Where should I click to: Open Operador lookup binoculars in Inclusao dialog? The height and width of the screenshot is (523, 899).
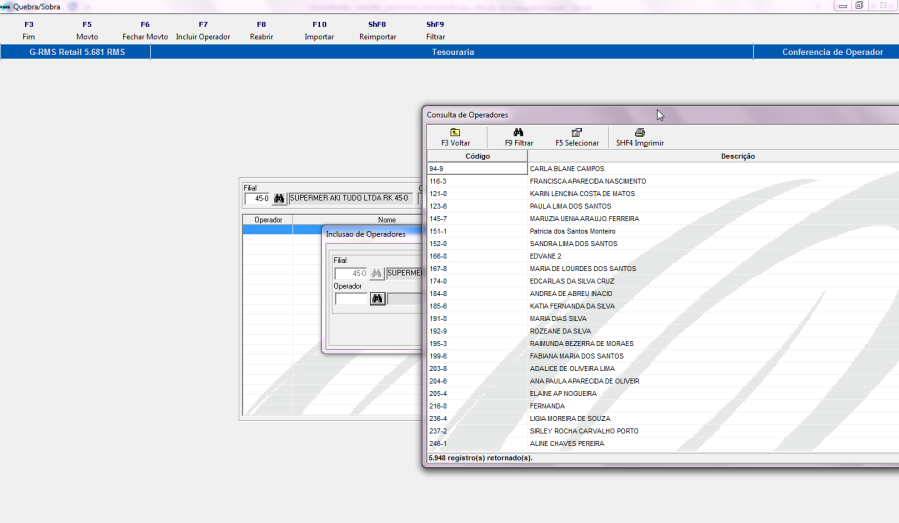click(x=377, y=299)
